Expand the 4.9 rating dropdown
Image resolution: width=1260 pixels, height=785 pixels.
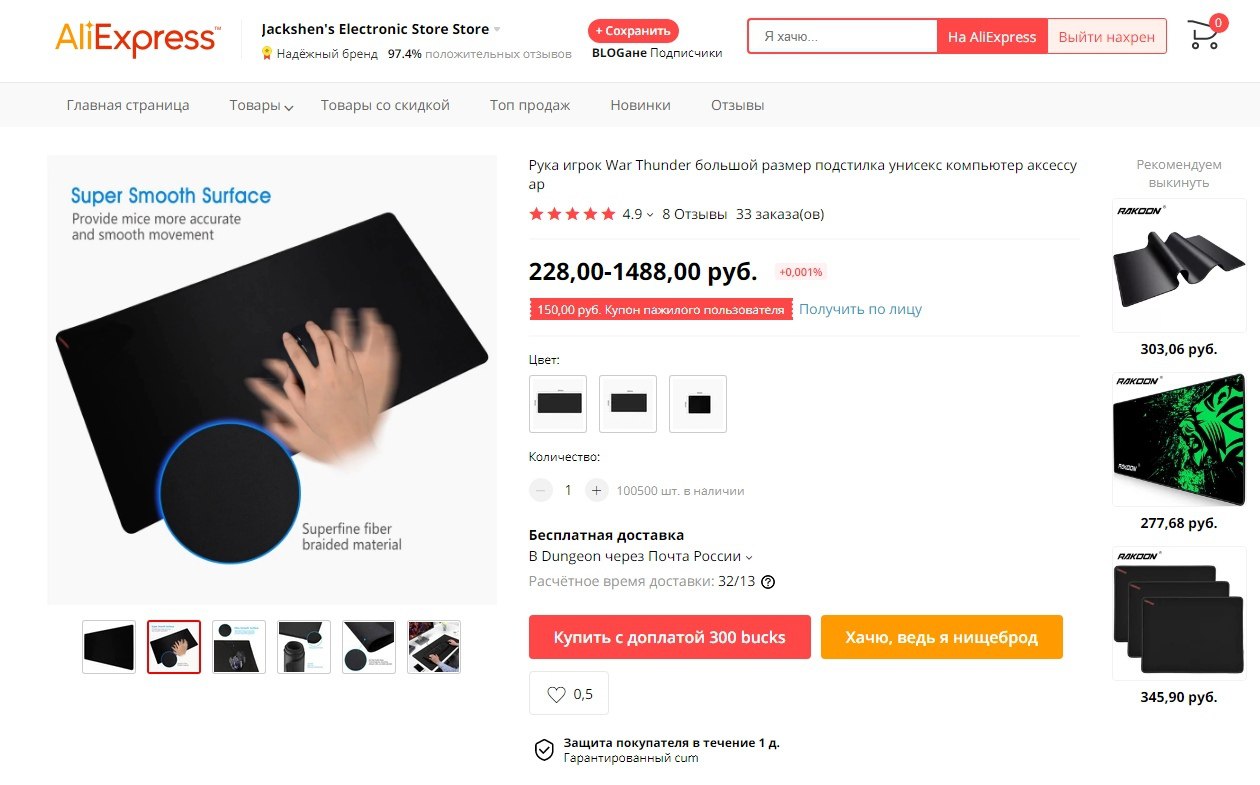click(x=650, y=215)
